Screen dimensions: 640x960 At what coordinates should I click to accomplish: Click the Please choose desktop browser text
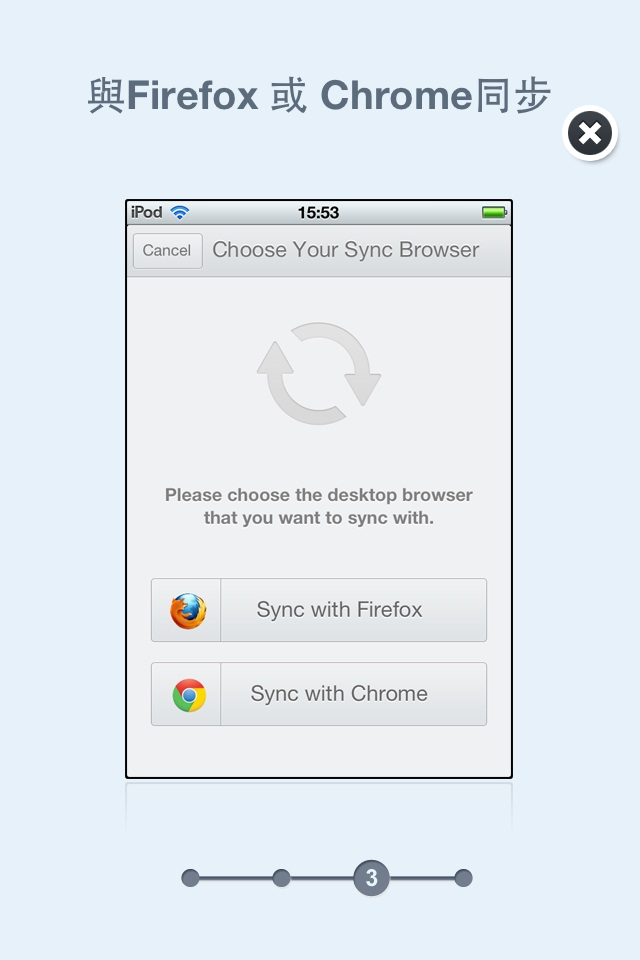pos(318,506)
